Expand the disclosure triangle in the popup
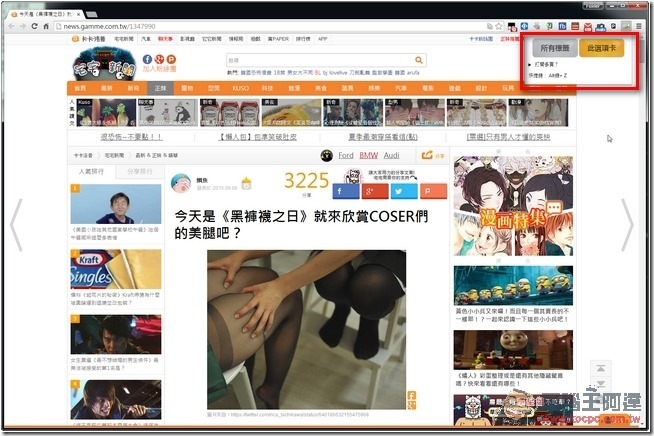This screenshot has height=436, width=654. pyautogui.click(x=529, y=65)
